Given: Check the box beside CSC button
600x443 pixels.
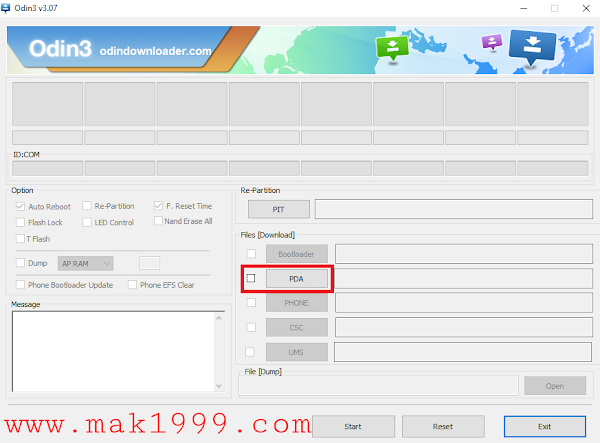Looking at the screenshot, I should pos(251,327).
